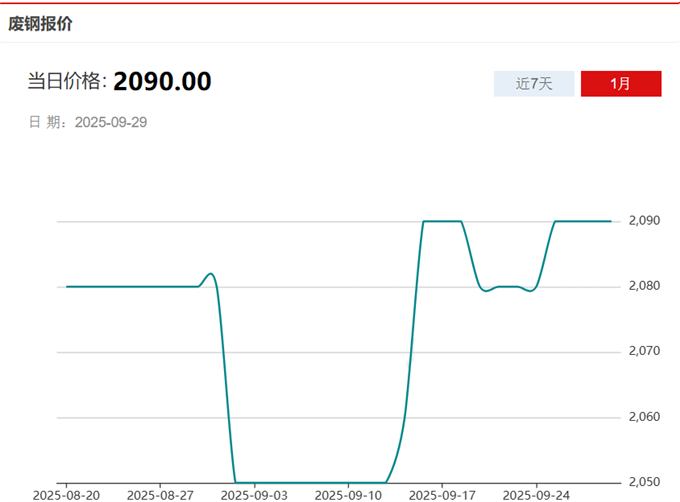Click the small peak above 2,080 on the line

pyautogui.click(x=210, y=273)
